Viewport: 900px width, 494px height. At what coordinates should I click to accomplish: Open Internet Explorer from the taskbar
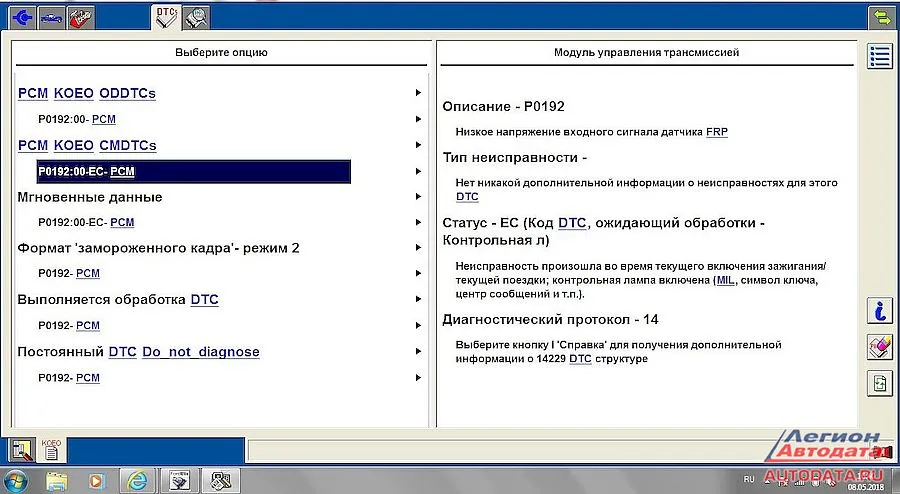pyautogui.click(x=137, y=480)
